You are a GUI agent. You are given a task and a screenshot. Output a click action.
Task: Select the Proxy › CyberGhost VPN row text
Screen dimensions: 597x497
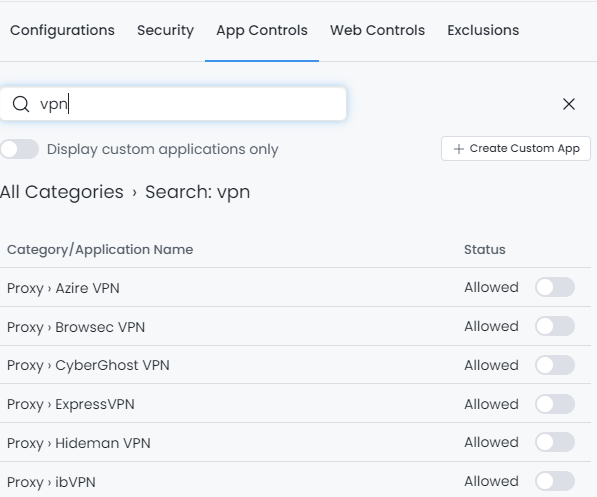[88, 366]
